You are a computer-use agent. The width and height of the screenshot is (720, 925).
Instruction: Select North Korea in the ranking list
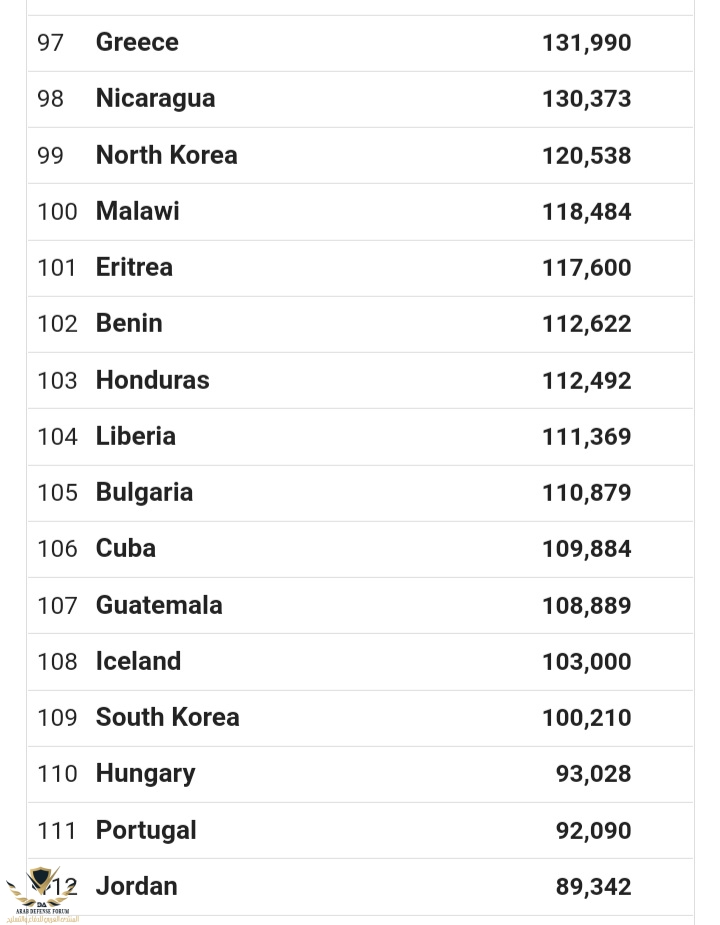[x=166, y=155]
